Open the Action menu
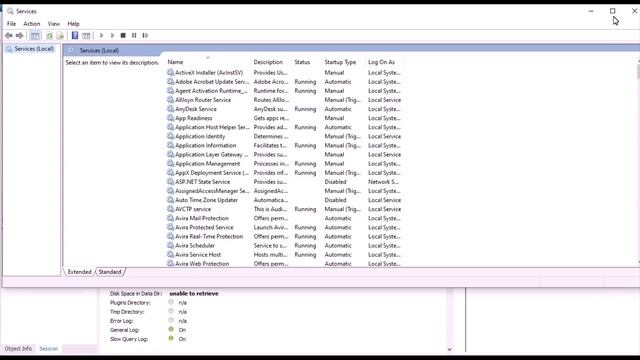Viewport: 640px width, 360px height. pos(31,24)
